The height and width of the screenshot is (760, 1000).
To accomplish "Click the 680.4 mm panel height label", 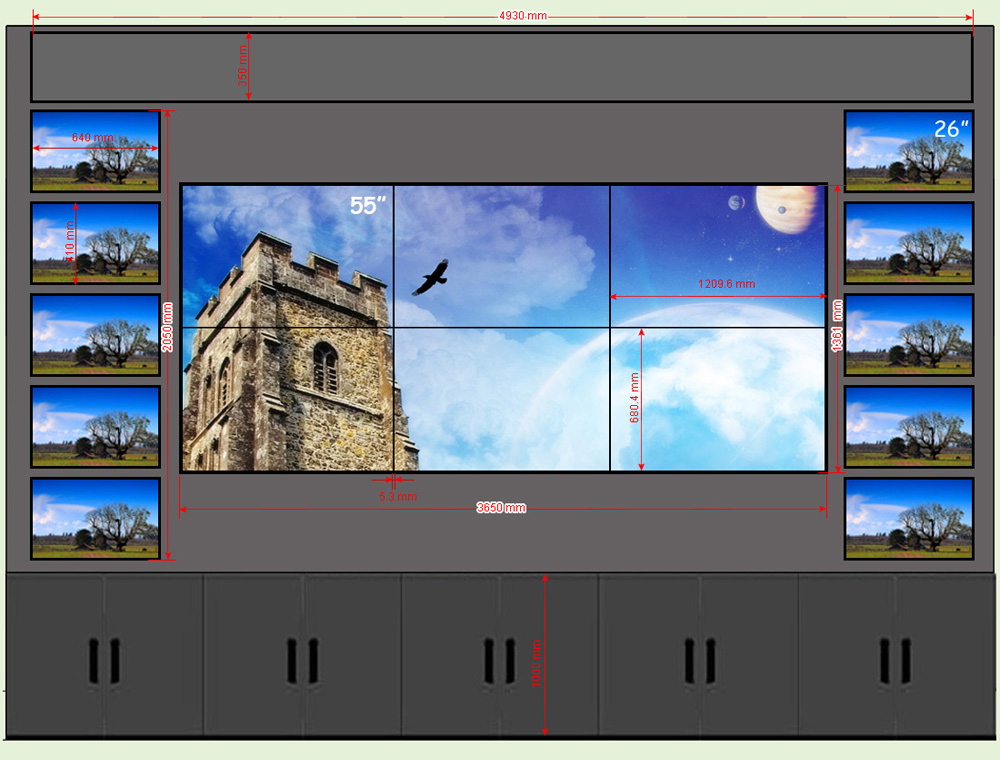I will [635, 399].
